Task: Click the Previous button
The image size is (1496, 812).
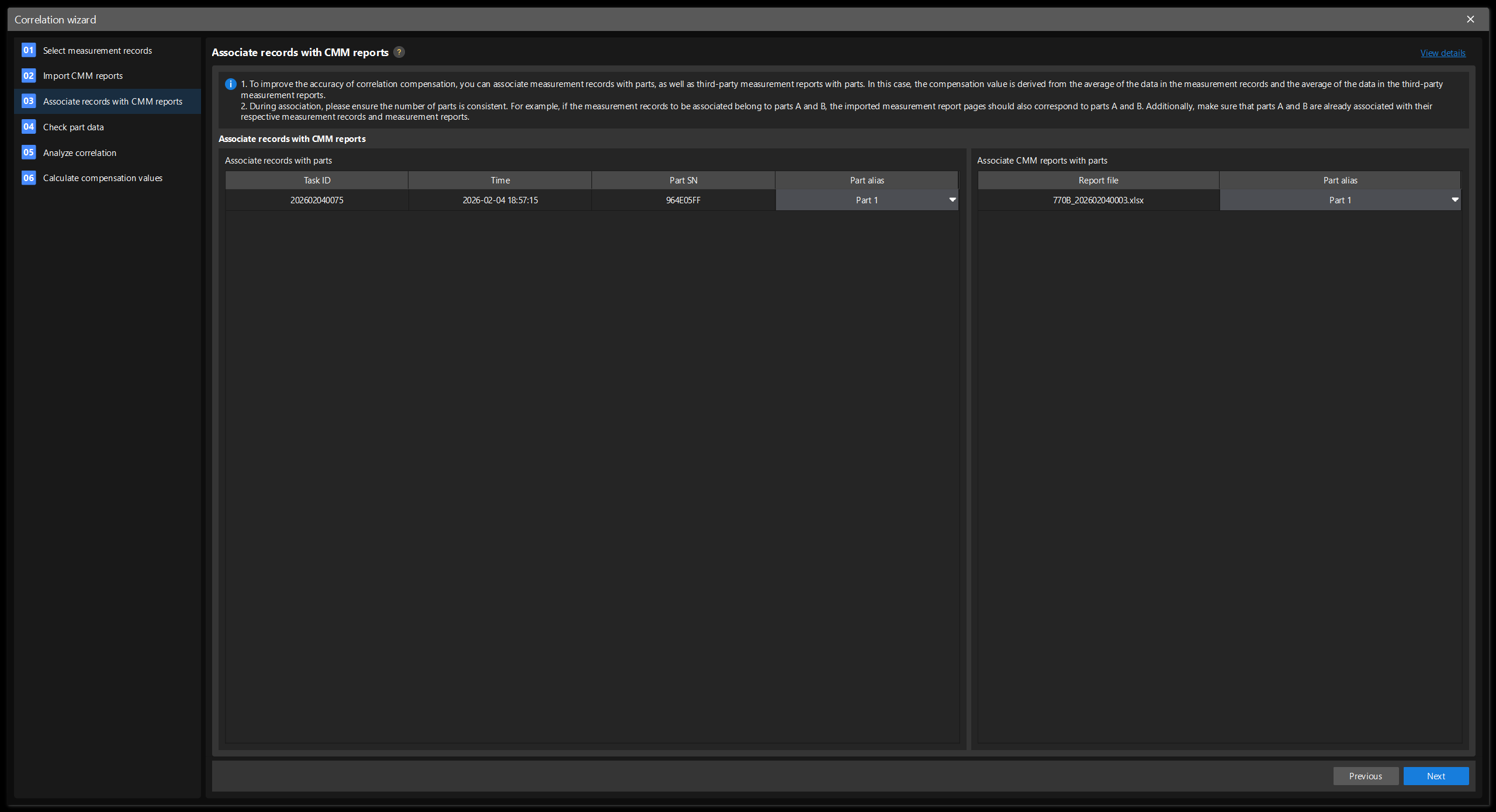Action: click(x=1366, y=776)
